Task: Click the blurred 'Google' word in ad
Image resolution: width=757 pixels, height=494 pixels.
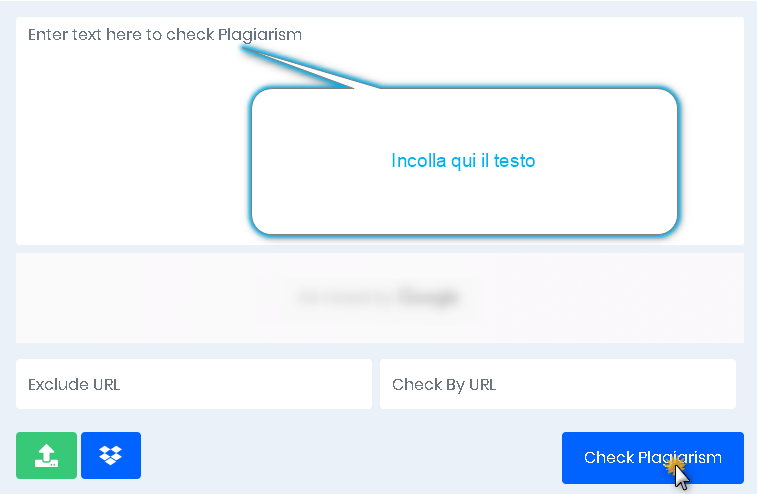Action: 428,297
